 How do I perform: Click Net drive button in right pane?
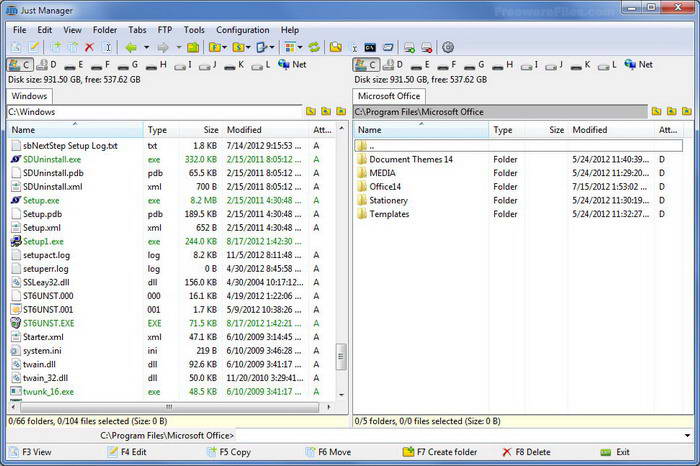click(638, 64)
